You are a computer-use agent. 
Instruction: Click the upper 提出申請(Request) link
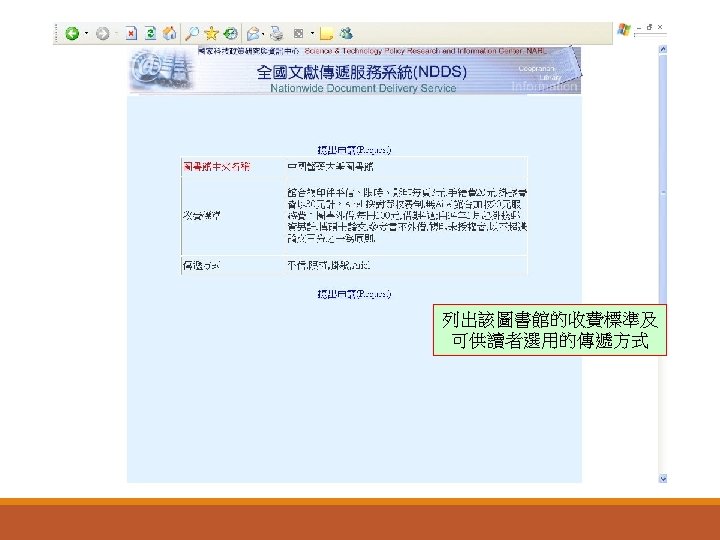click(354, 150)
